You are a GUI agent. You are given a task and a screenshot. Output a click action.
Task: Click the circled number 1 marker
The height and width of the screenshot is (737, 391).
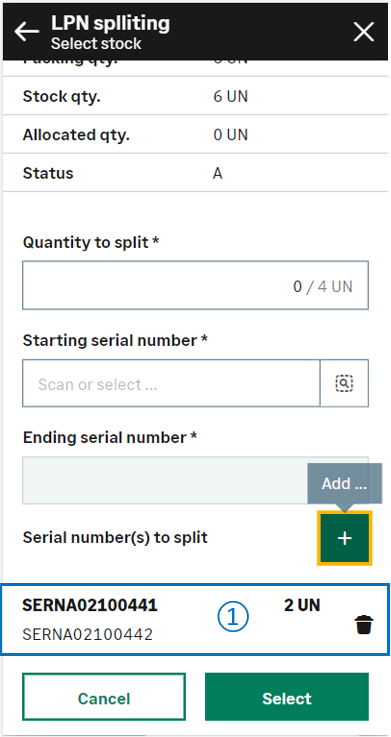click(233, 618)
